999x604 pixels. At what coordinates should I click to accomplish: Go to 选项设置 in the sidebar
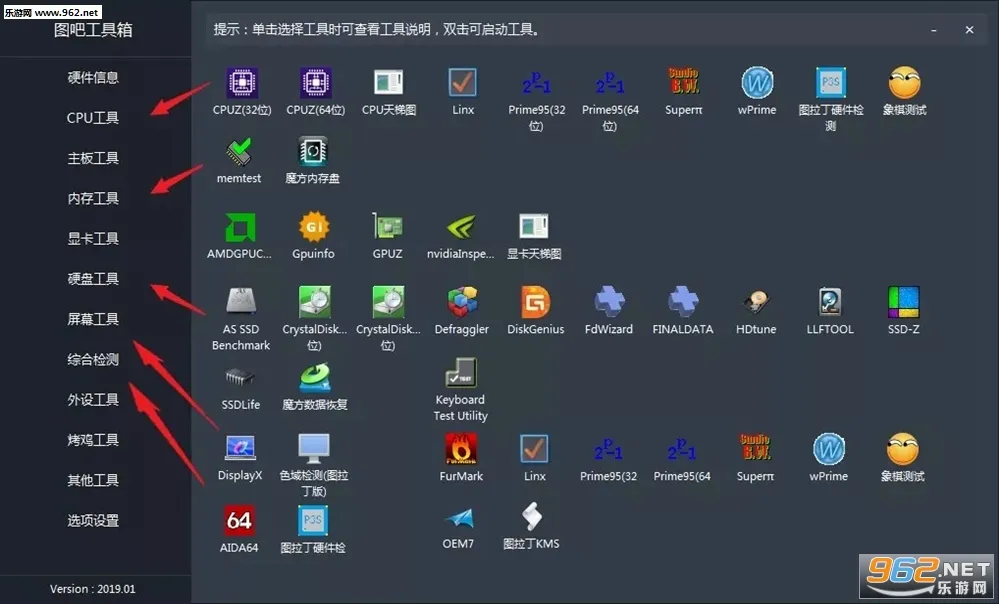[x=93, y=521]
